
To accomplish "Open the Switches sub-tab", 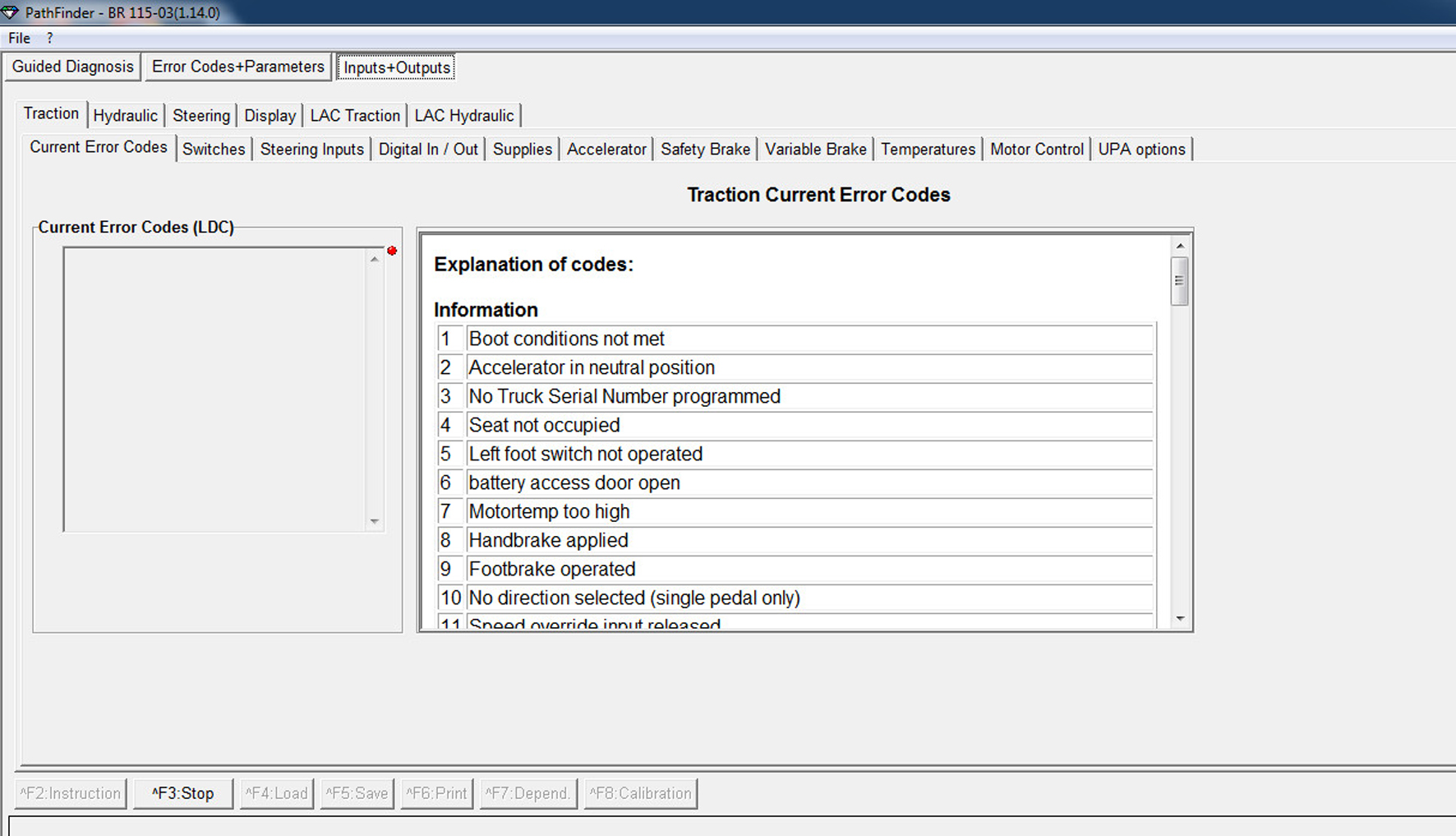I will [213, 150].
